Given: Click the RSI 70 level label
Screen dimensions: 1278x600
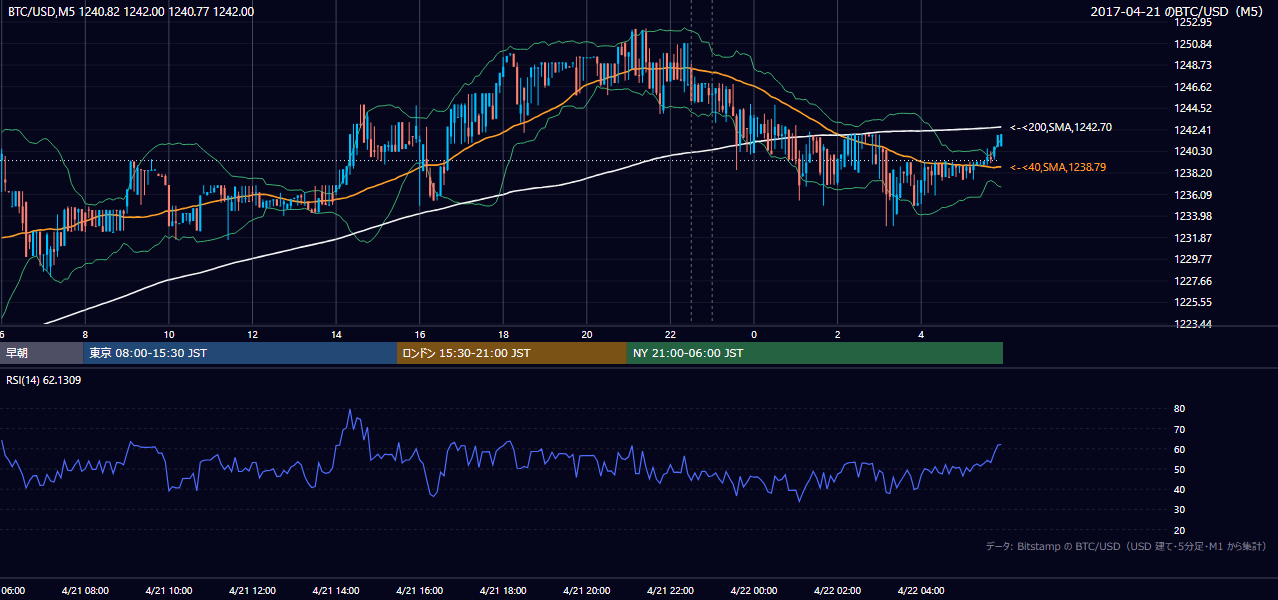Looking at the screenshot, I should [1179, 429].
